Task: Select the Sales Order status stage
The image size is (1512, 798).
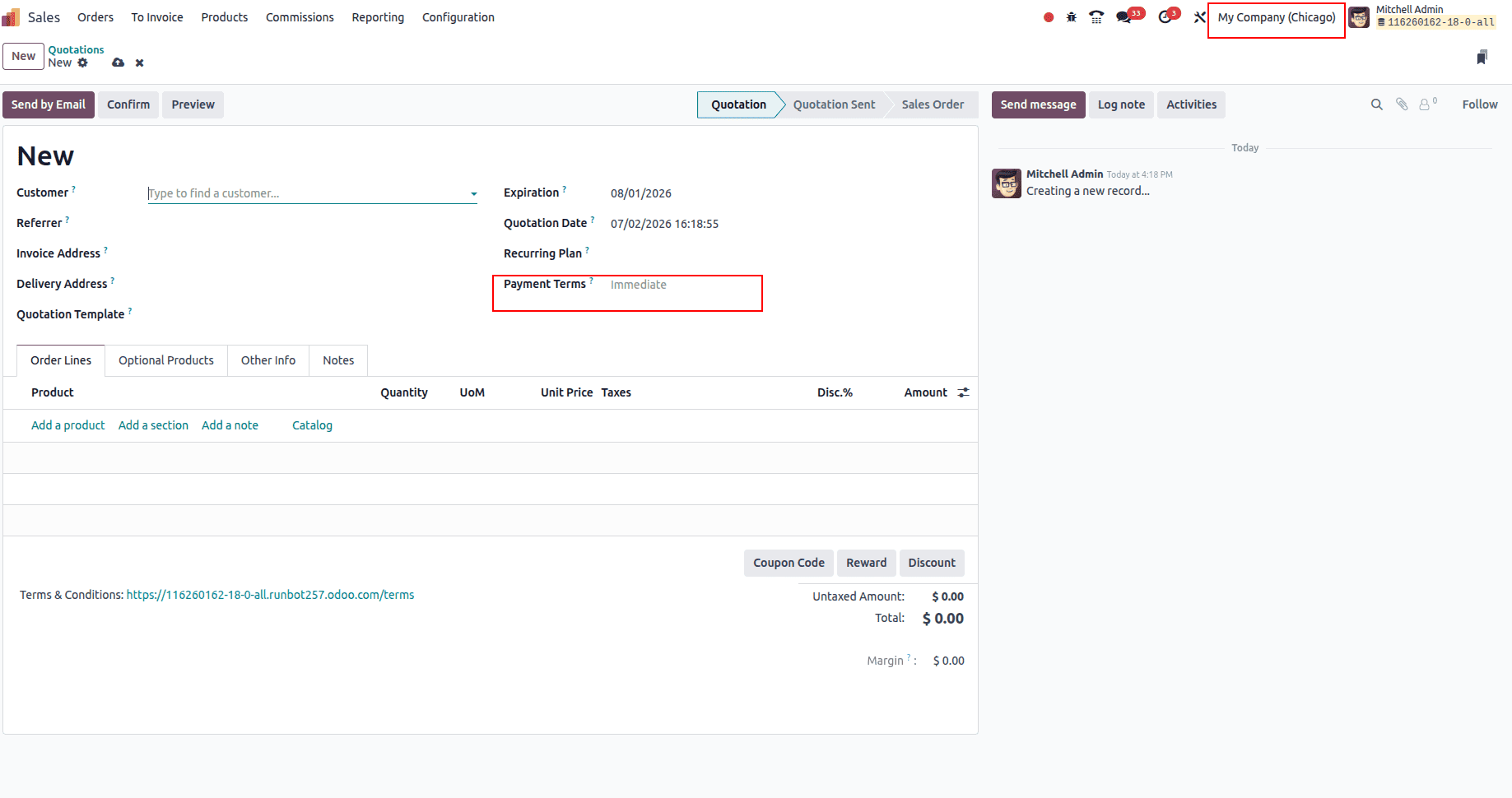Action: (933, 104)
